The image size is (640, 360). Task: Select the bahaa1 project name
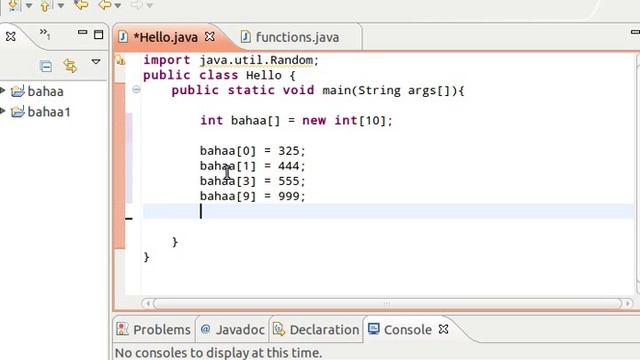49,112
